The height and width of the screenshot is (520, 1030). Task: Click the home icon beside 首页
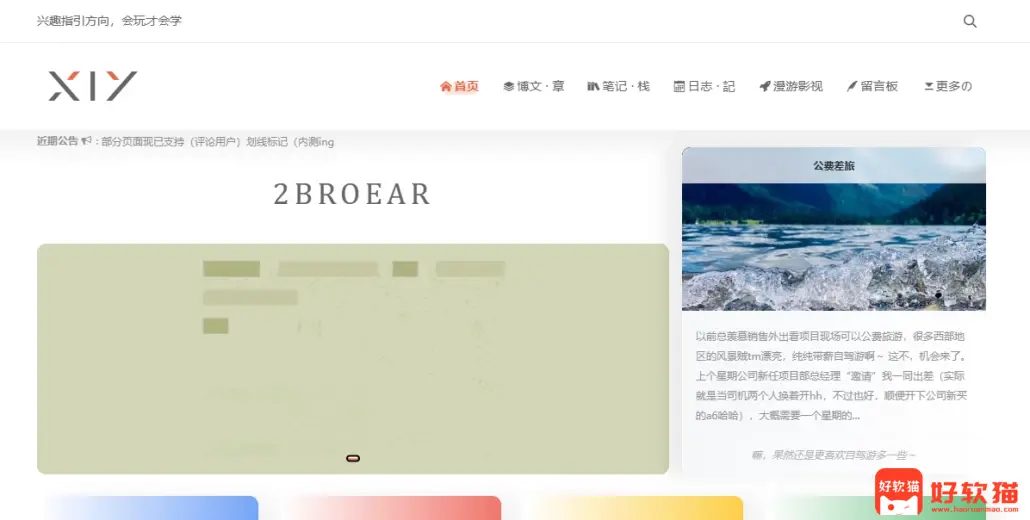(x=446, y=87)
